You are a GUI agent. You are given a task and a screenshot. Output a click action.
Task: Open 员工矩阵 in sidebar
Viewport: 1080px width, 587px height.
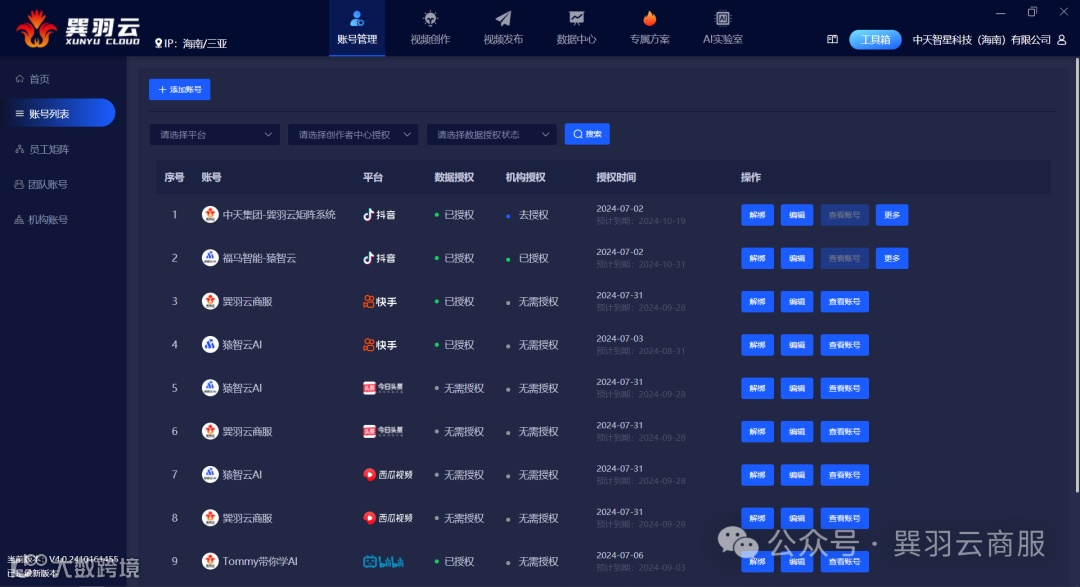[42, 149]
